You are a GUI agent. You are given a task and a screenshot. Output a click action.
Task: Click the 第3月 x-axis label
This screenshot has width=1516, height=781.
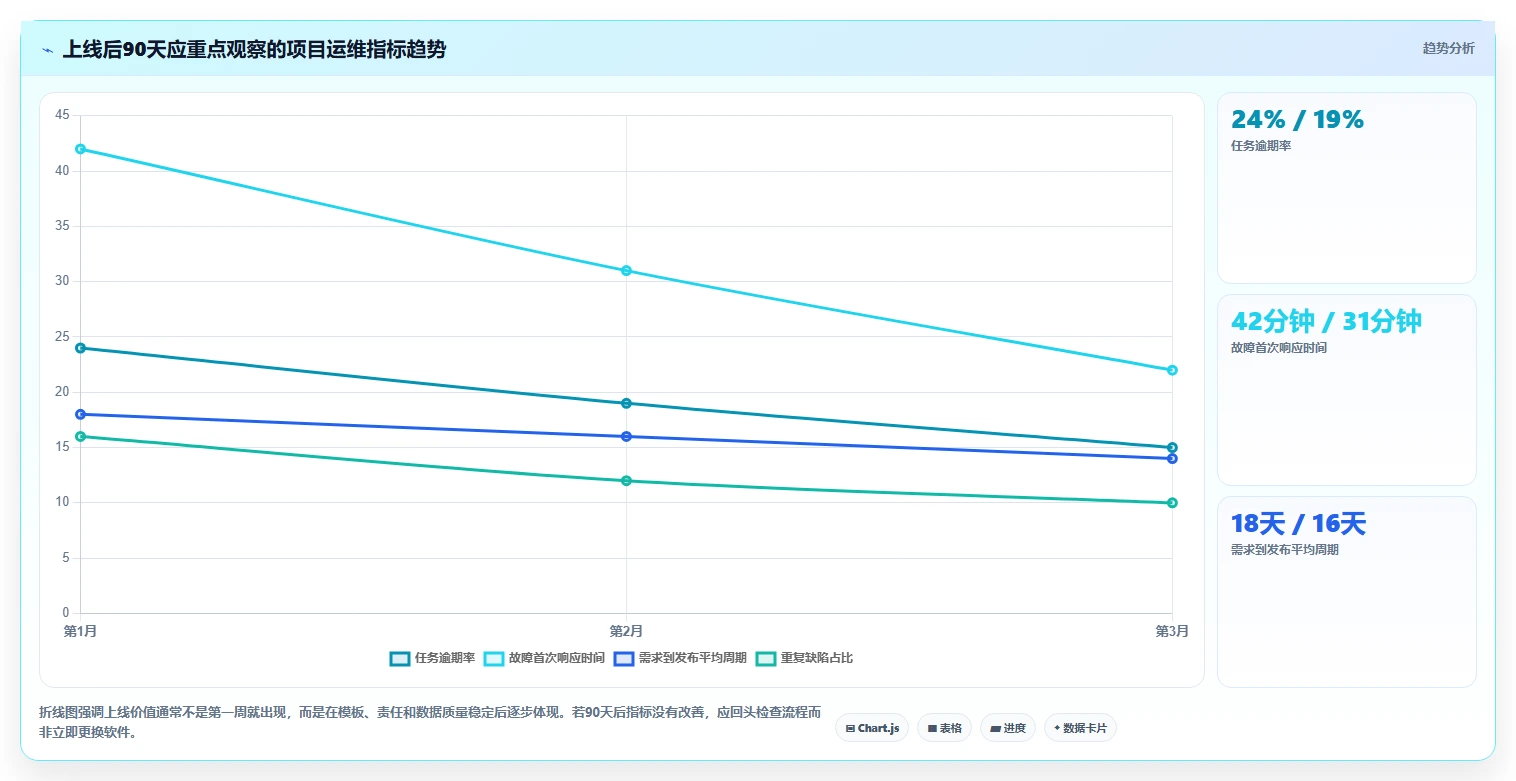tap(1172, 631)
